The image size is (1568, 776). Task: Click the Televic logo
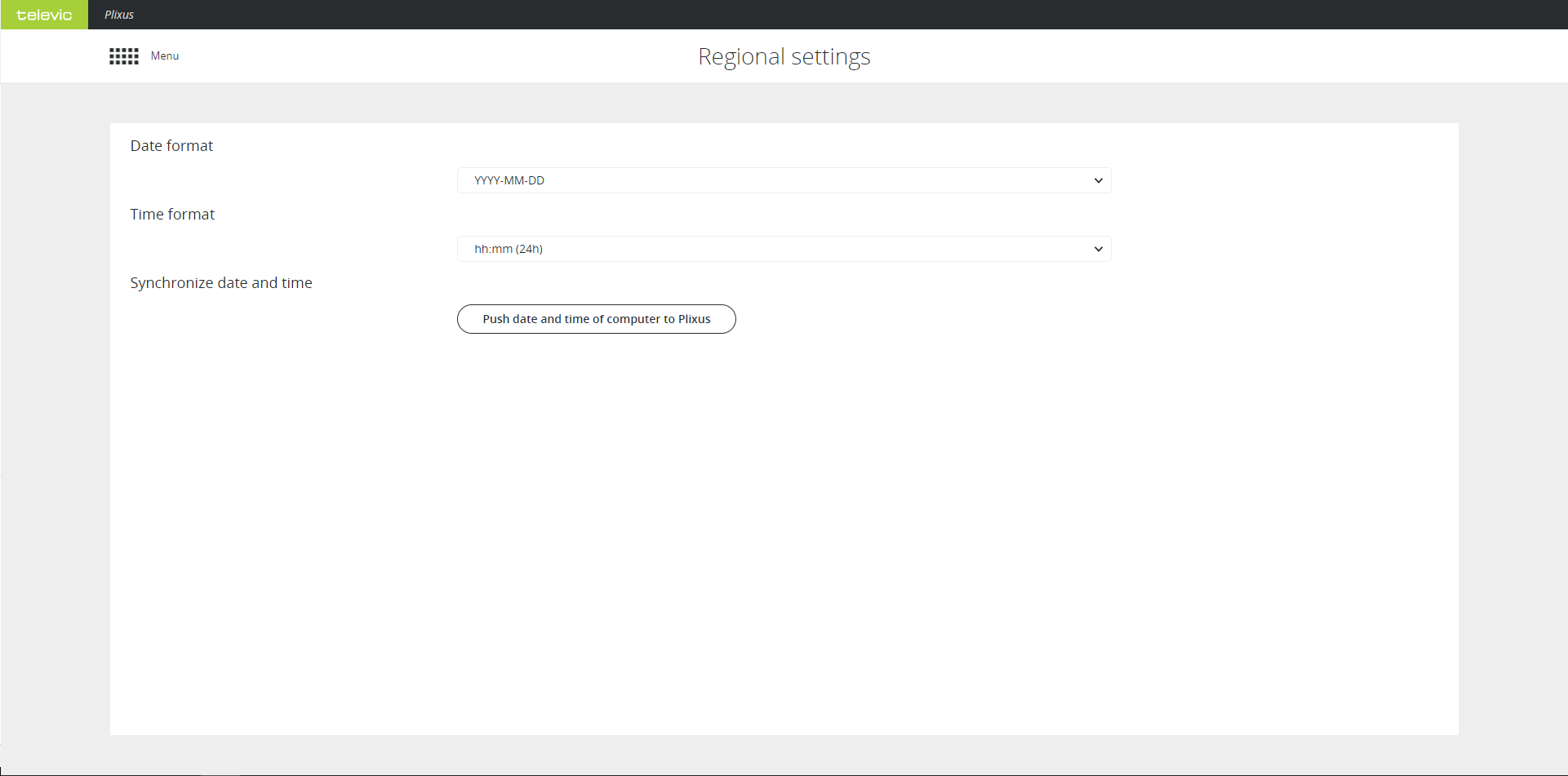click(44, 15)
